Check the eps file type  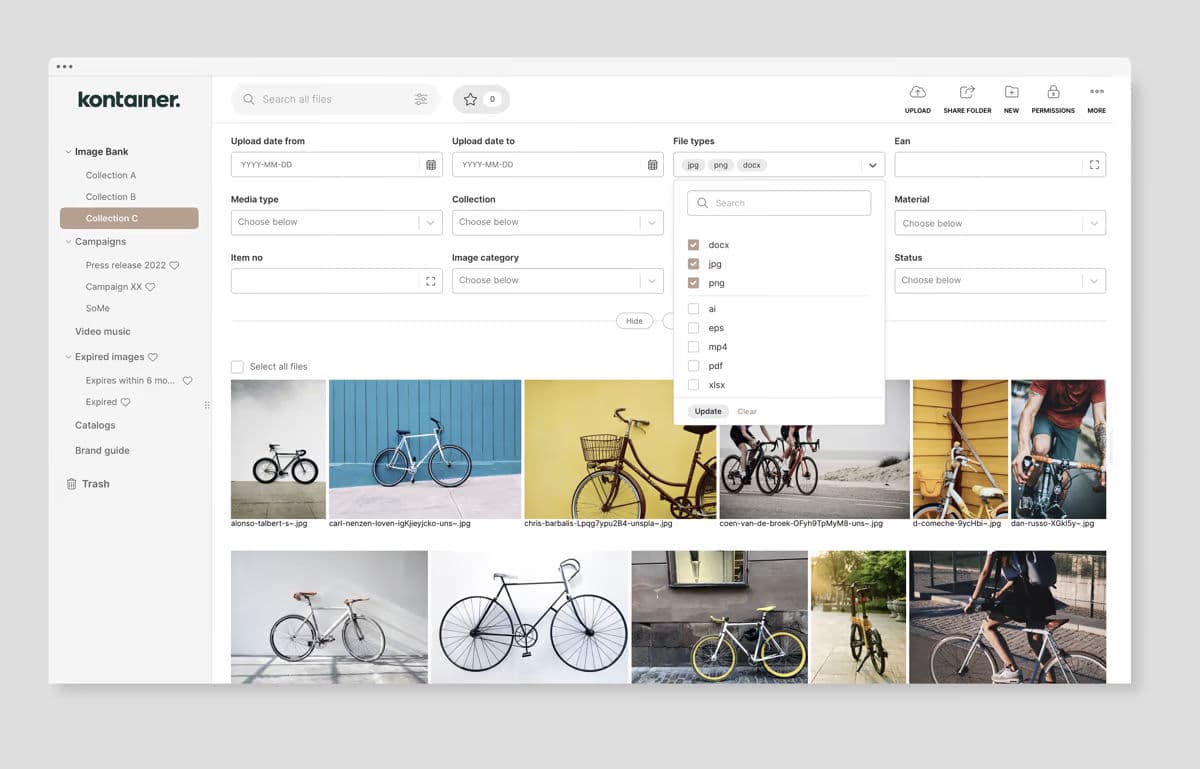click(693, 328)
